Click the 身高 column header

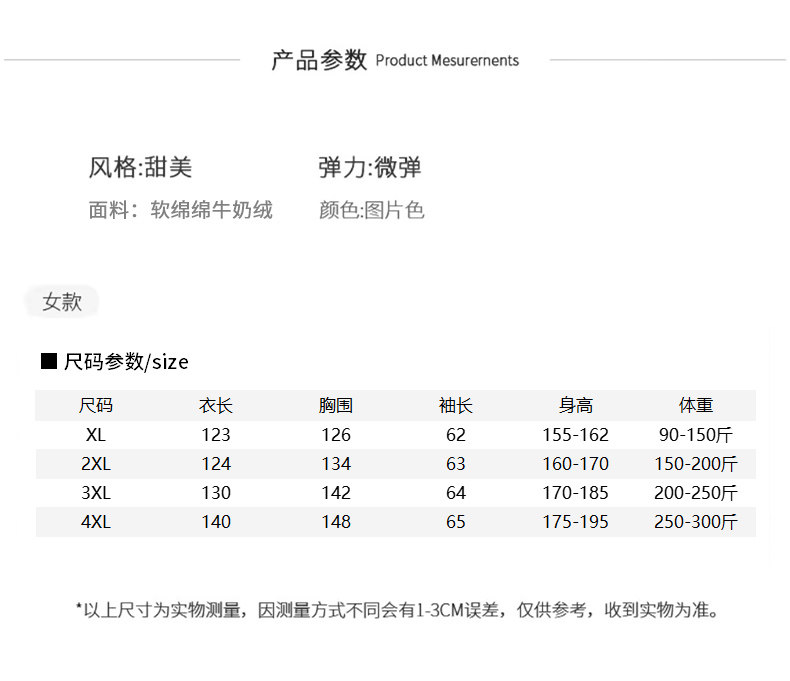pos(575,405)
